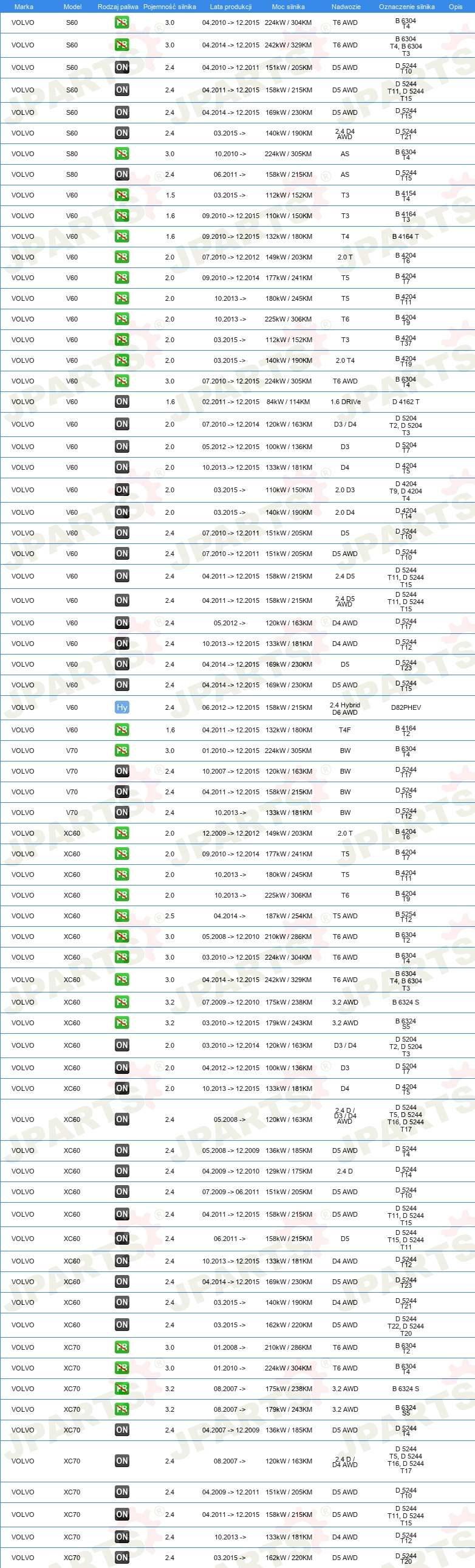
Task: Select the 01.2008 -> production date in XC70 row
Action: 229,1347
